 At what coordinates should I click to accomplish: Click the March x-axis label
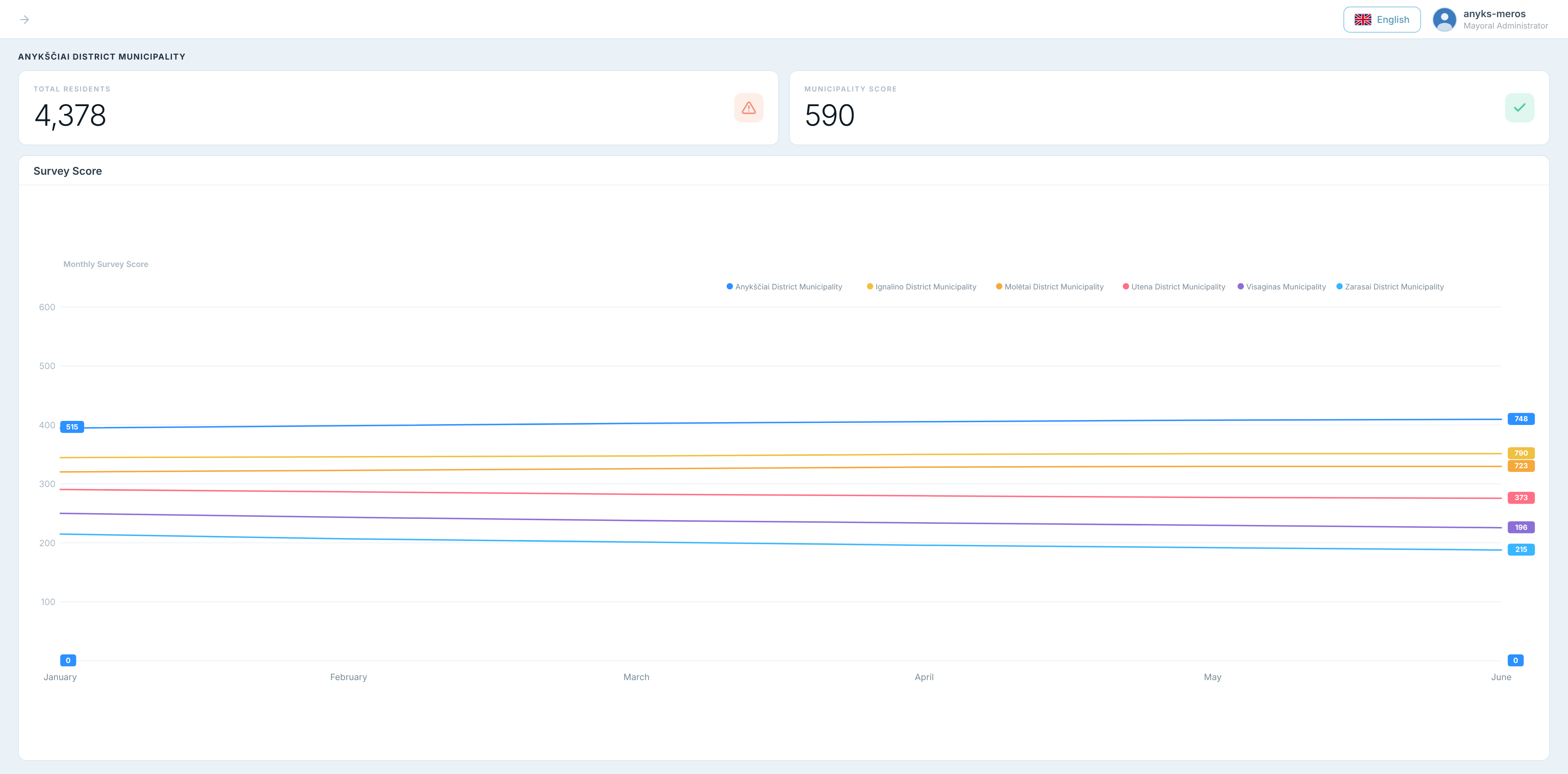pyautogui.click(x=636, y=677)
